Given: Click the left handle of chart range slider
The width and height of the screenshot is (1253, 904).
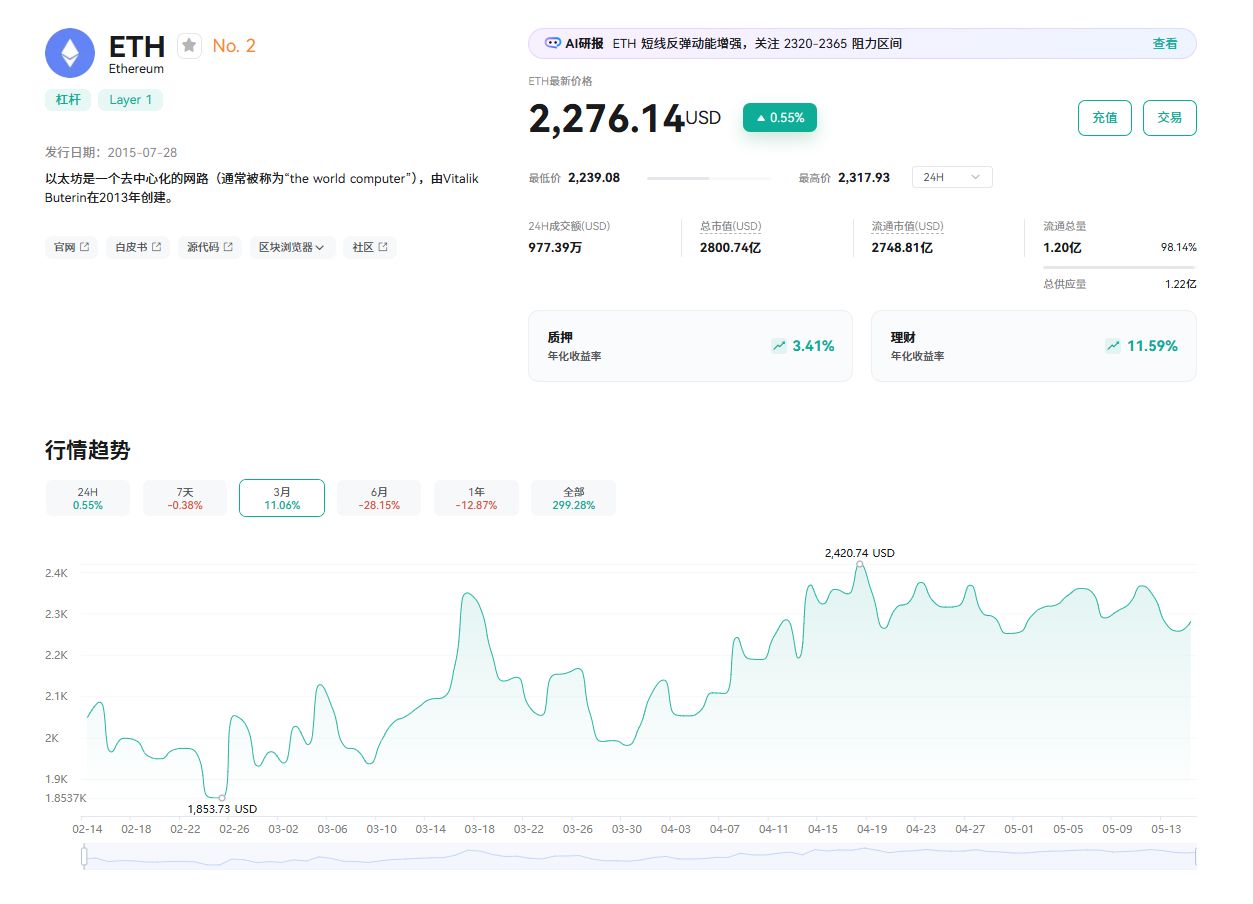Looking at the screenshot, I should pos(84,856).
